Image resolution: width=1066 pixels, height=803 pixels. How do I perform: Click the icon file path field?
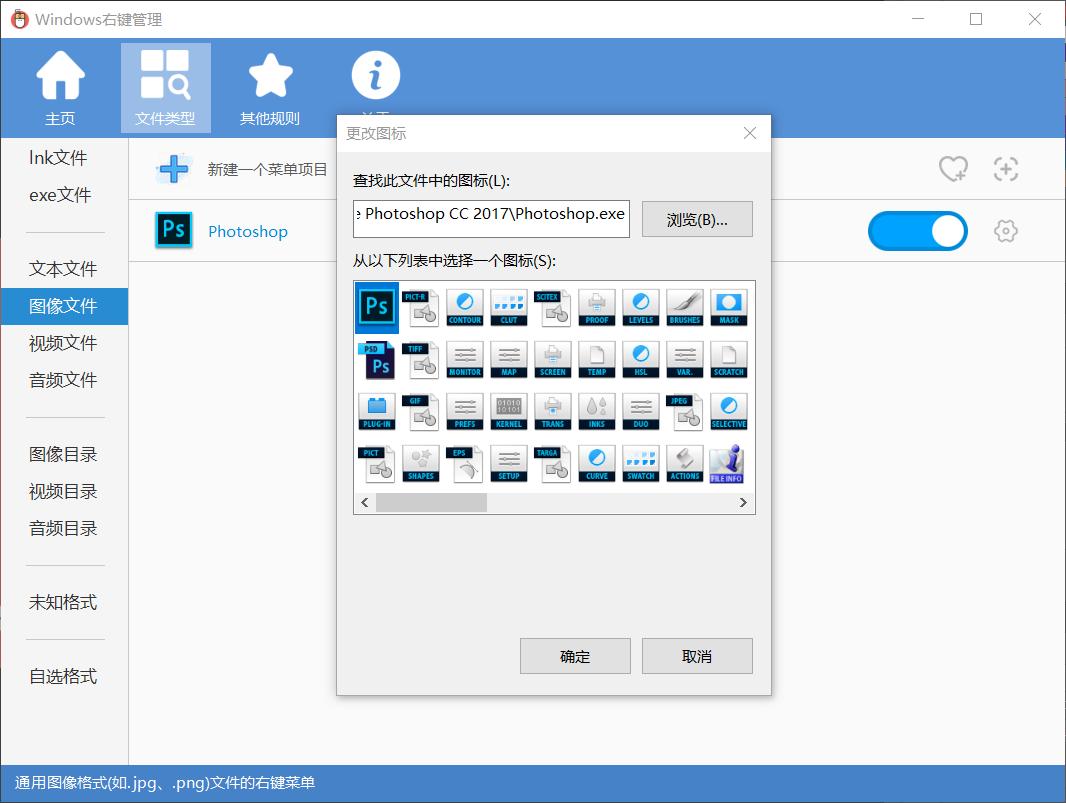click(491, 214)
